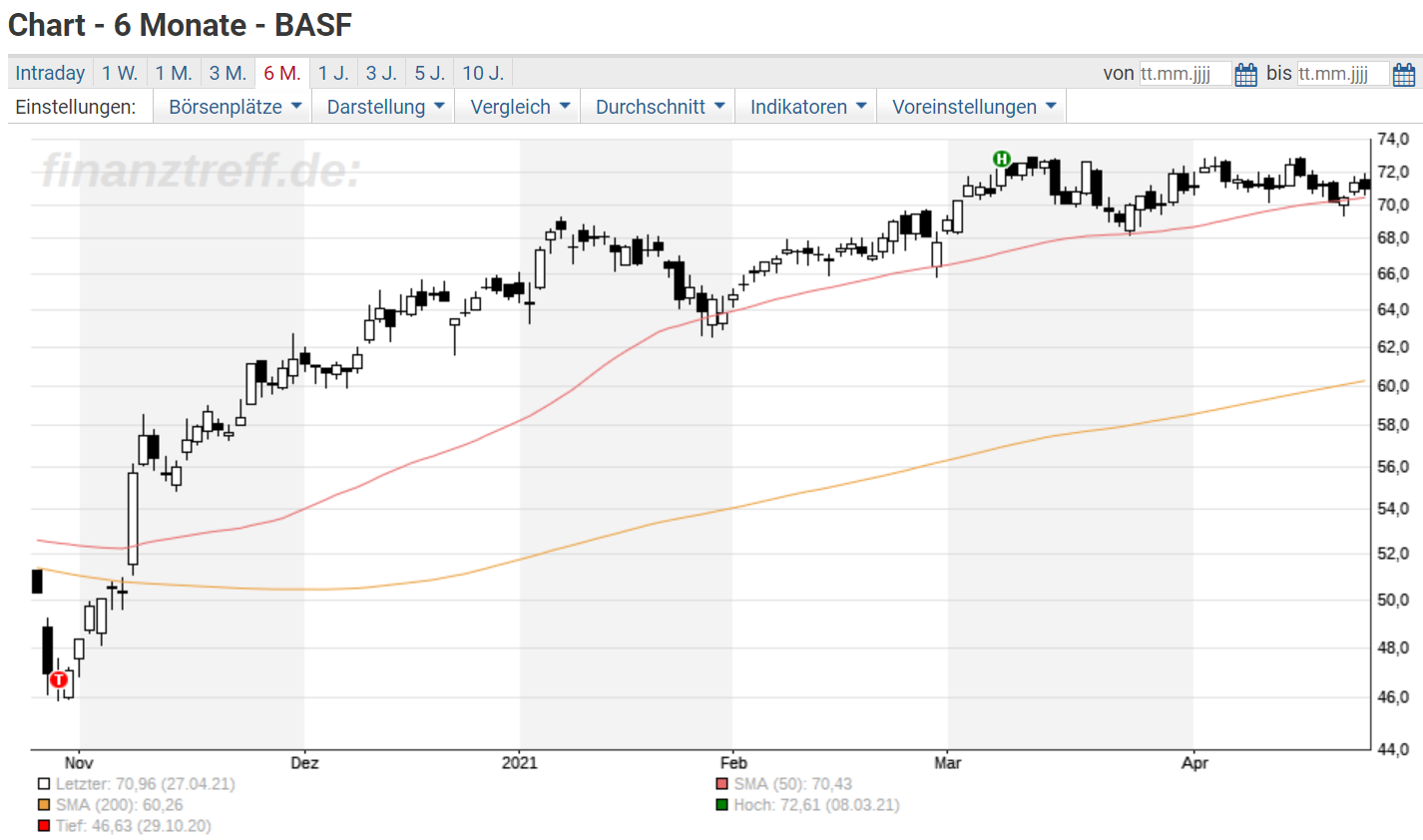1423x840 pixels.
Task: Select the 6 M. timeframe tab
Action: click(282, 73)
